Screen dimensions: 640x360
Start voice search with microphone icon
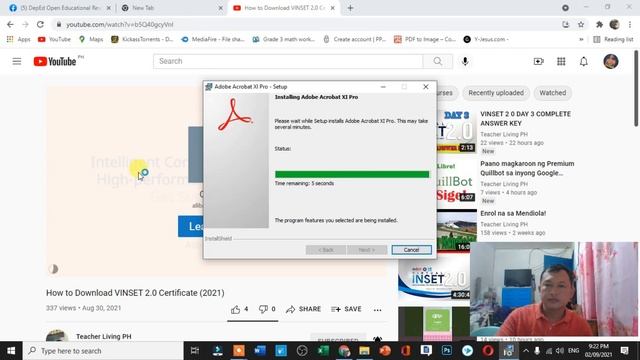tap(465, 61)
